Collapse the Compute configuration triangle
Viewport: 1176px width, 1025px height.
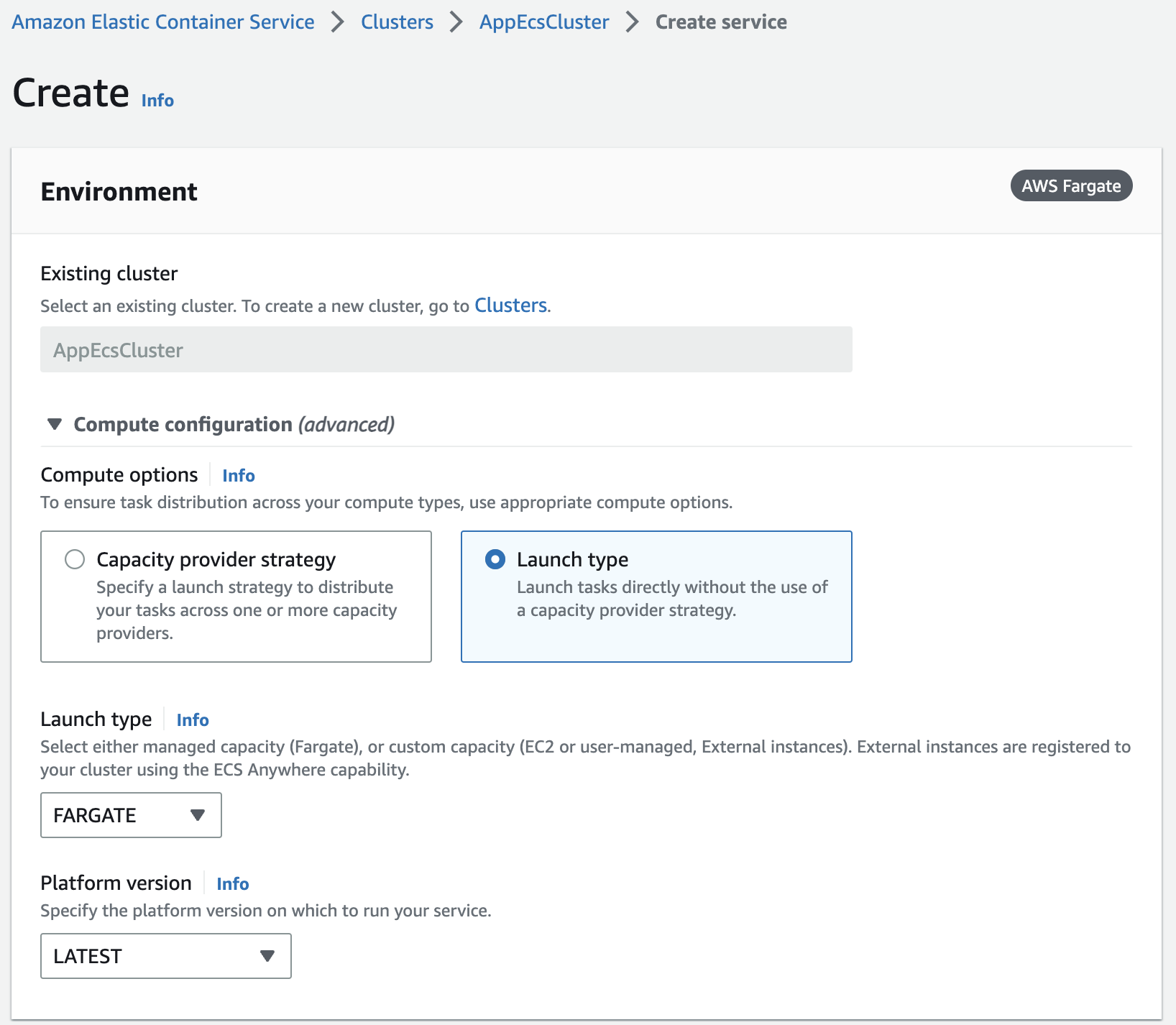pos(55,425)
